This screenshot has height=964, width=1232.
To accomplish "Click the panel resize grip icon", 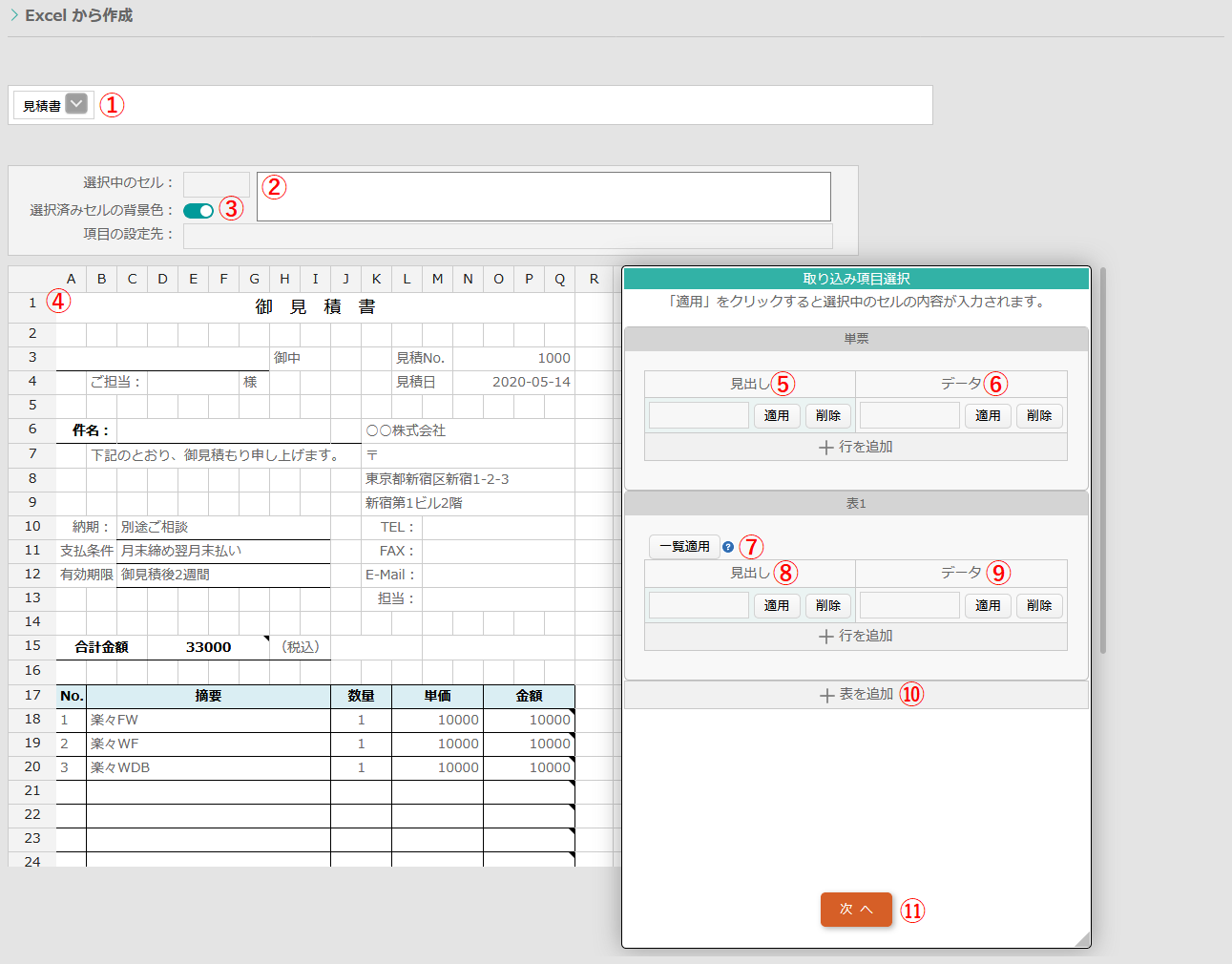I will click(1081, 939).
